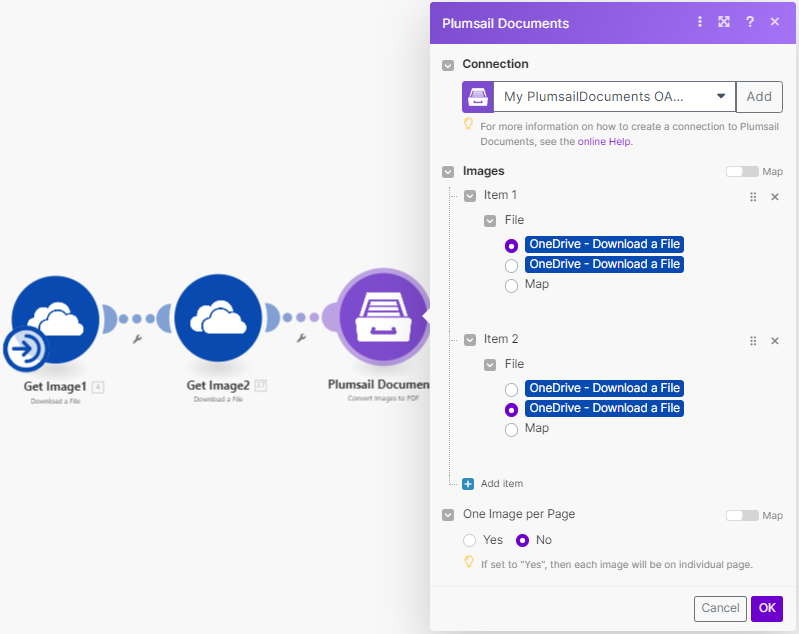799x634 pixels.
Task: Collapse One Image per Page section
Action: (448, 515)
